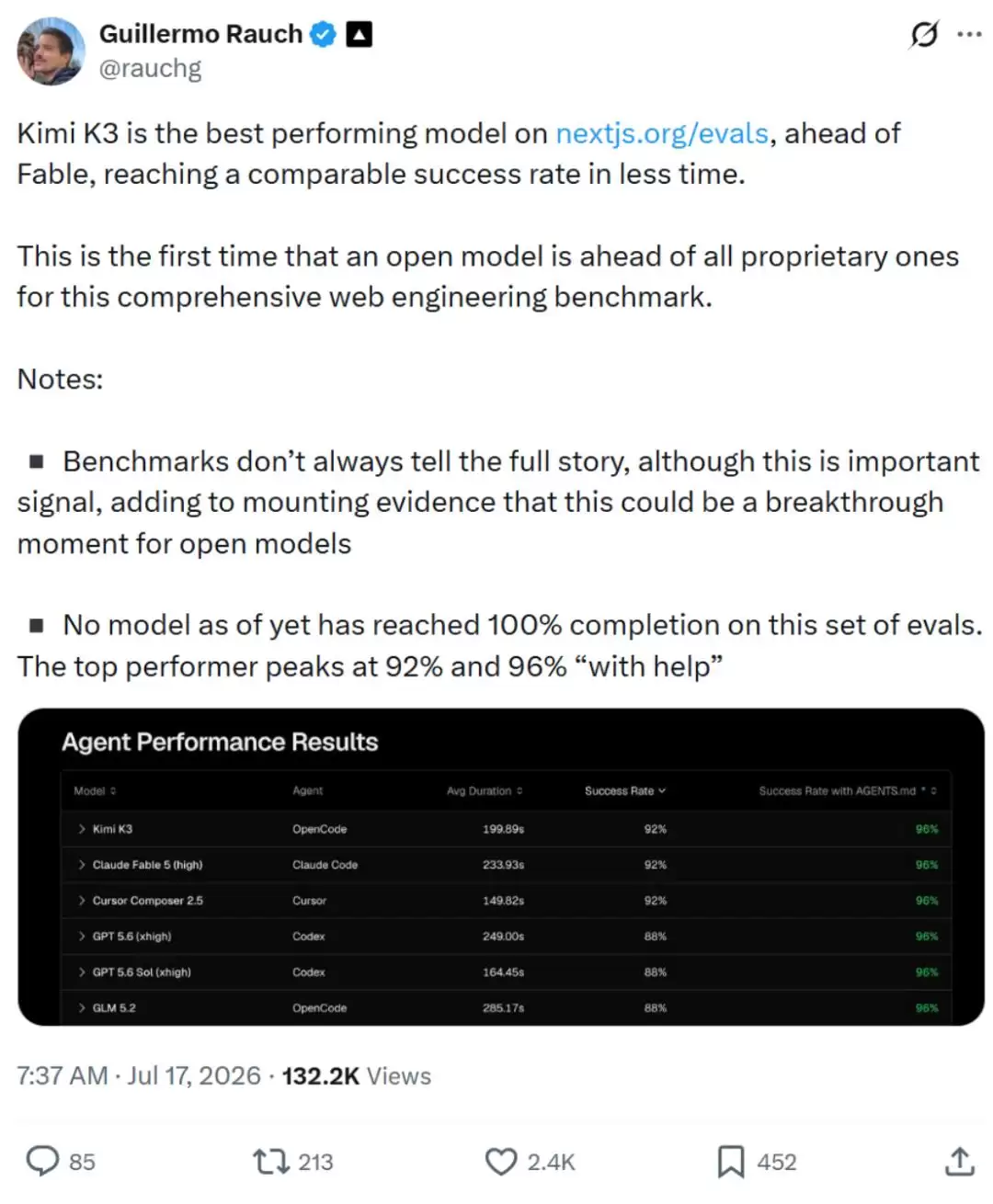Image resolution: width=993 pixels, height=1204 pixels.
Task: Expand the GLM 5.2 row chevron
Action: [x=82, y=1008]
